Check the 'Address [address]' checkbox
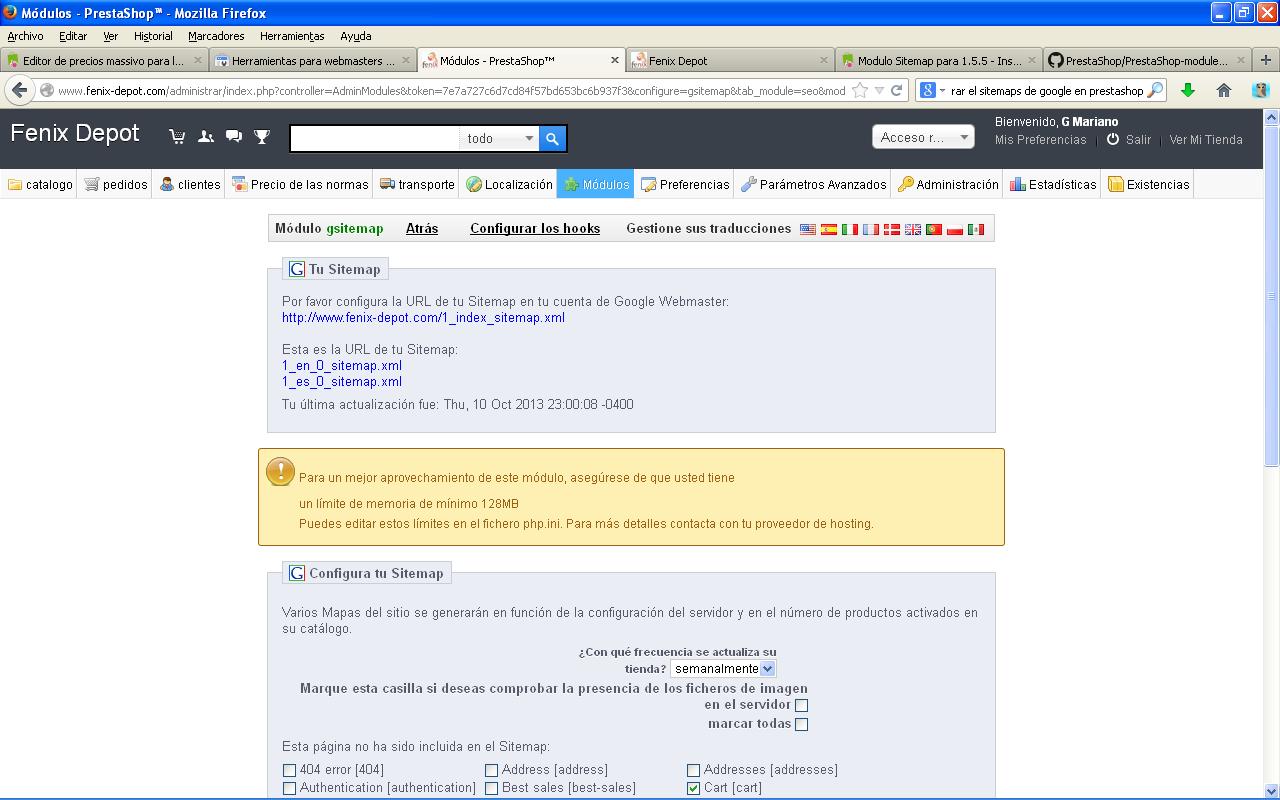 (x=491, y=770)
